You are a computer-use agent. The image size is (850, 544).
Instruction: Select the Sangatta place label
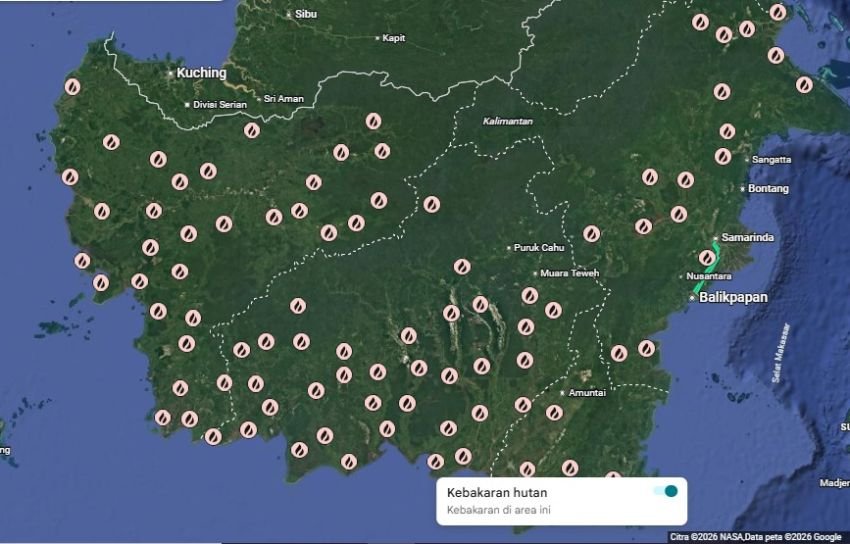pos(771,160)
